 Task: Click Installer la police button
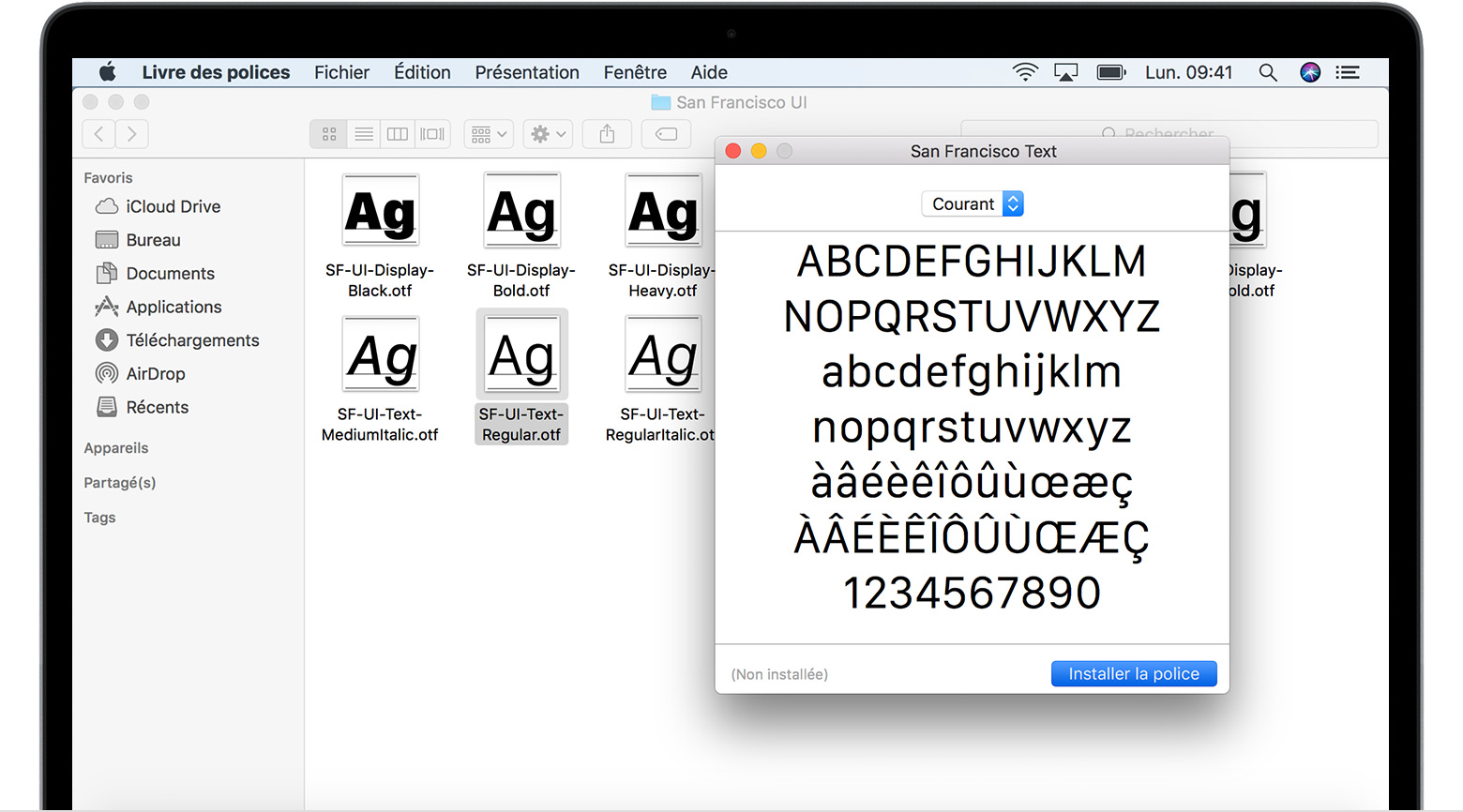[x=1134, y=673]
